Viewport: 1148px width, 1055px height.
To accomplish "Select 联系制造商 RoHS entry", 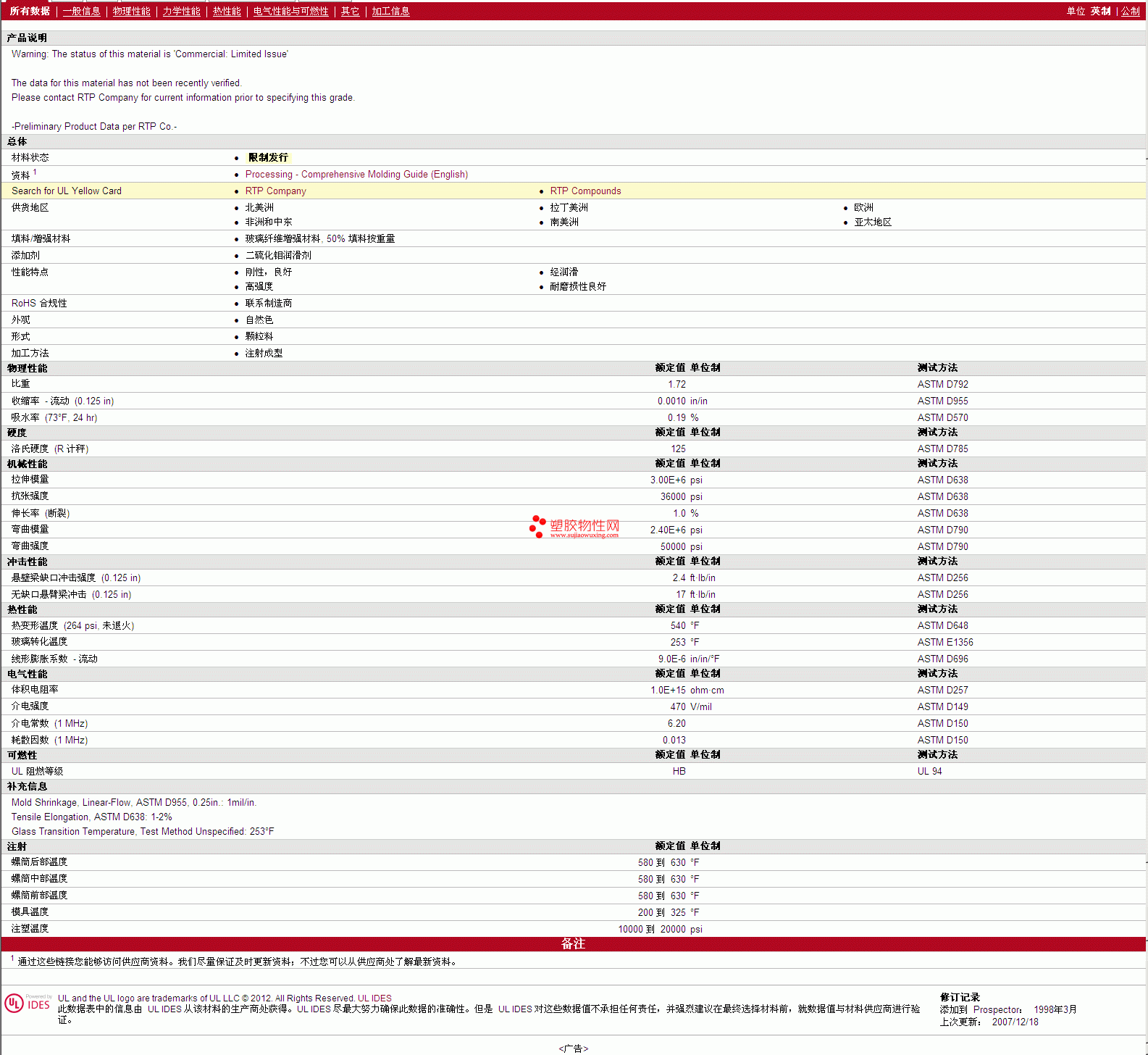I will pyautogui.click(x=269, y=303).
